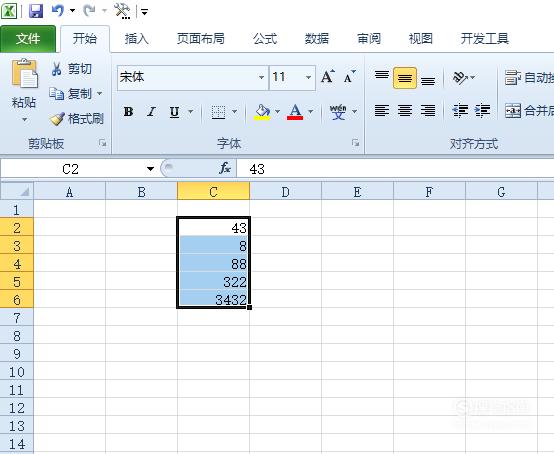Switch to the 插入 Insert tab

(x=136, y=39)
